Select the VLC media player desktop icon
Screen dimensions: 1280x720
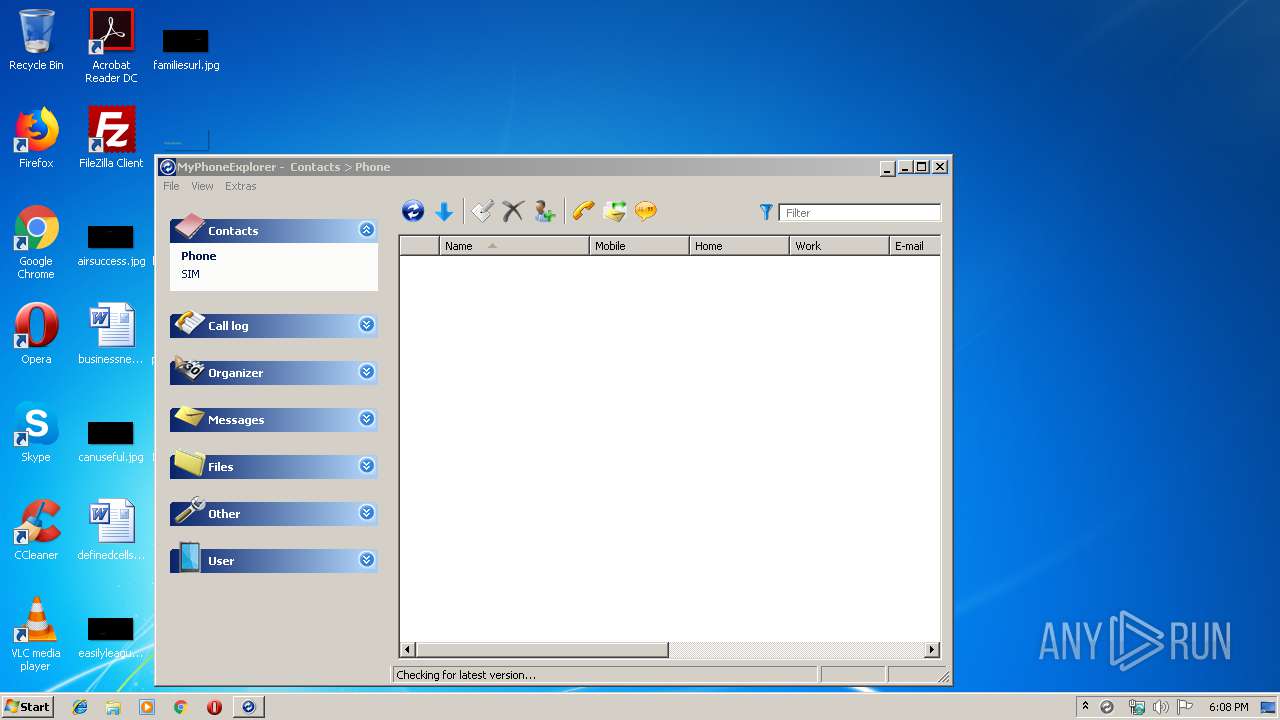click(x=36, y=635)
